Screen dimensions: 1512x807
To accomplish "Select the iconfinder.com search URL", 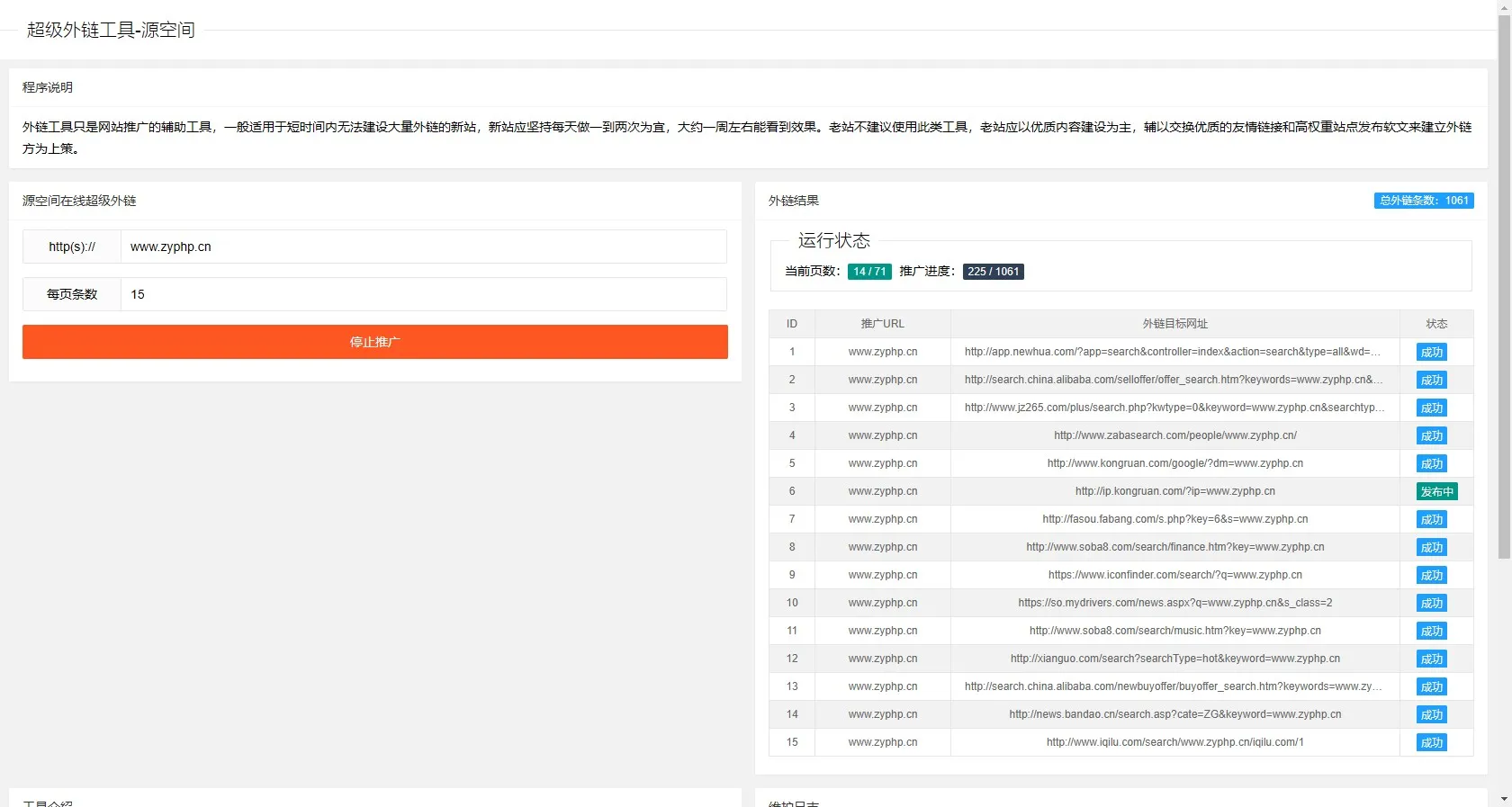I will [1175, 575].
